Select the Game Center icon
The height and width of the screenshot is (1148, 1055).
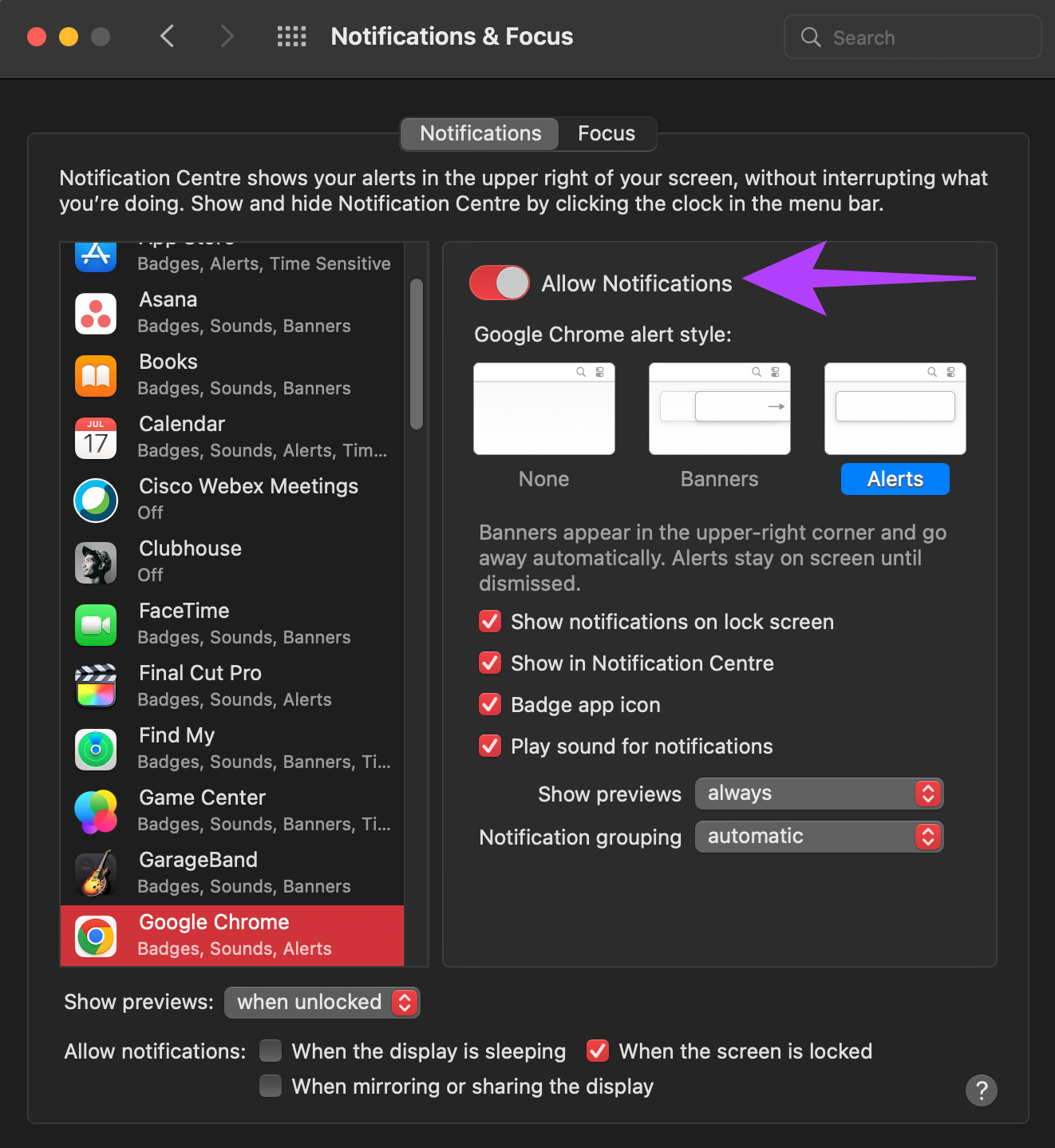click(x=96, y=811)
